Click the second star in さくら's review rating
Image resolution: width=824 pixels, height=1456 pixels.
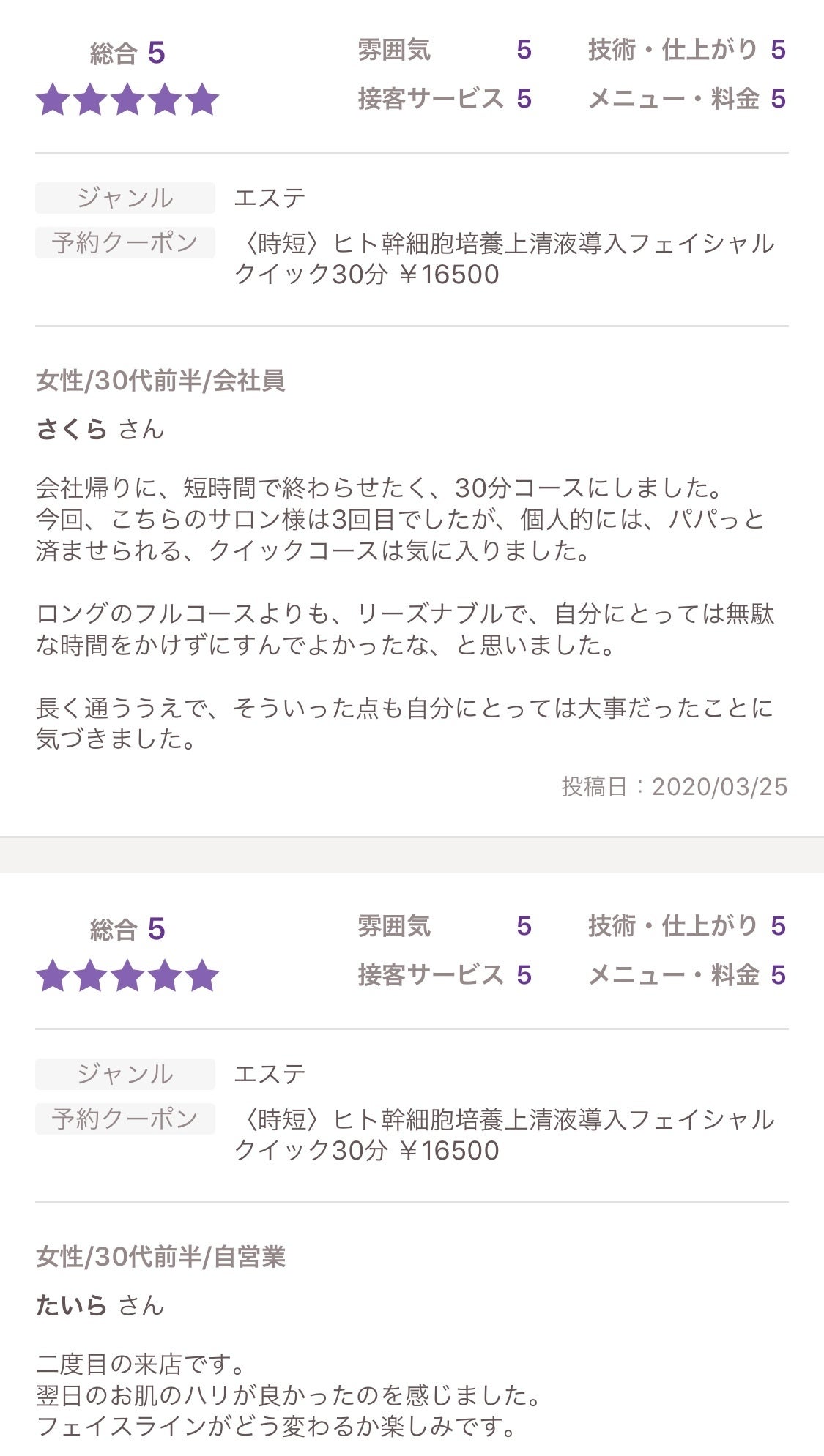90,100
